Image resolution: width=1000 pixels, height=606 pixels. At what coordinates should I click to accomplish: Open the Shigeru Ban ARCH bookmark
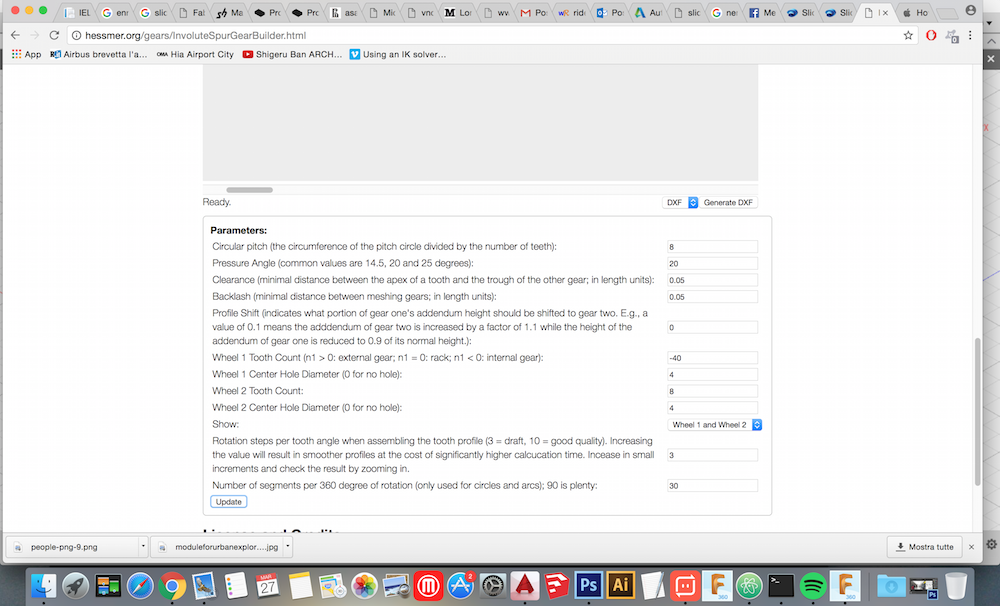[292, 54]
